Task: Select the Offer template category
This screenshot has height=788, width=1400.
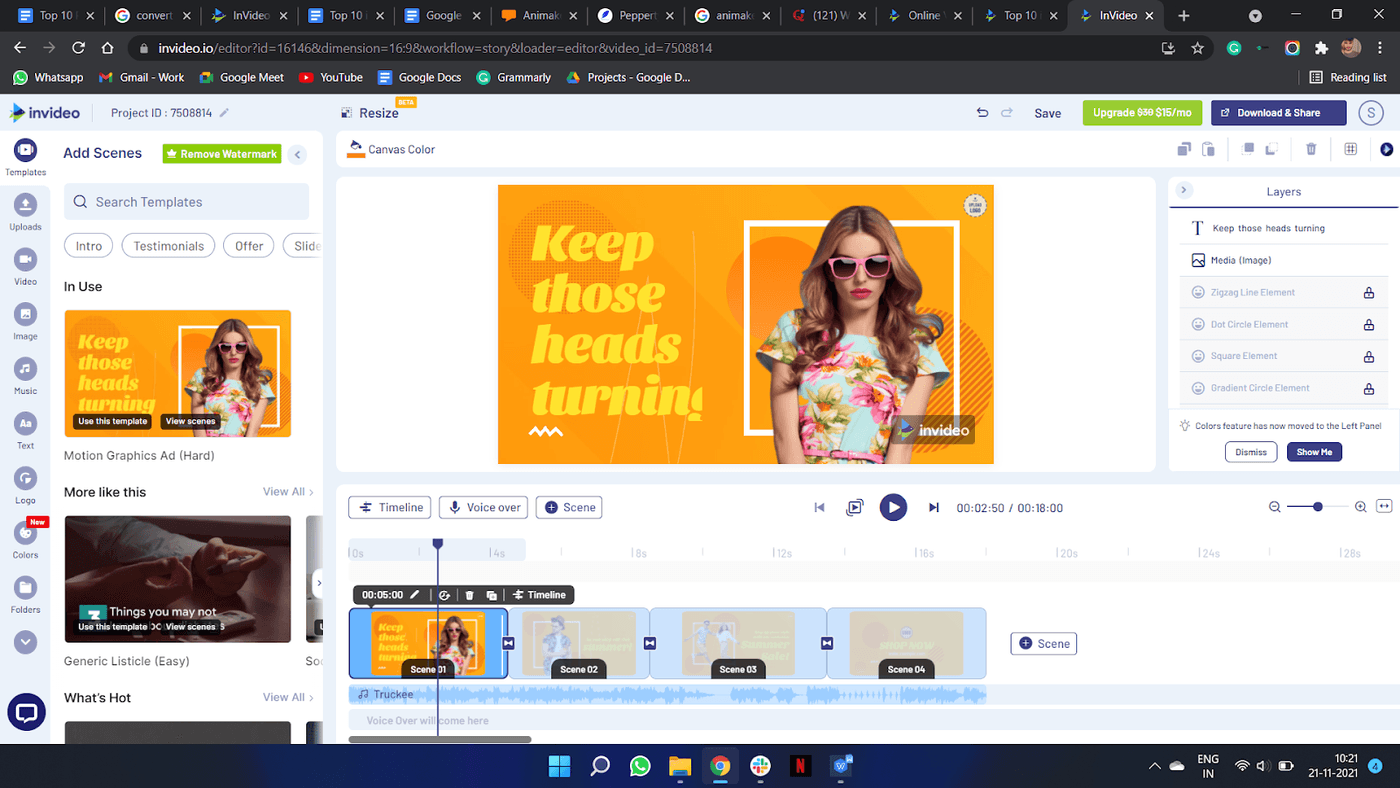Action: coord(249,246)
